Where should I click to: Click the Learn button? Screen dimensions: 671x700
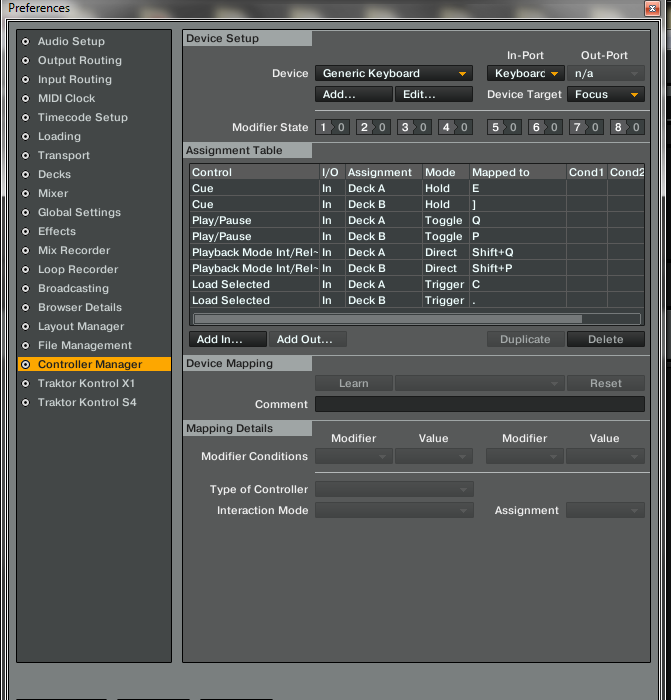(x=354, y=383)
